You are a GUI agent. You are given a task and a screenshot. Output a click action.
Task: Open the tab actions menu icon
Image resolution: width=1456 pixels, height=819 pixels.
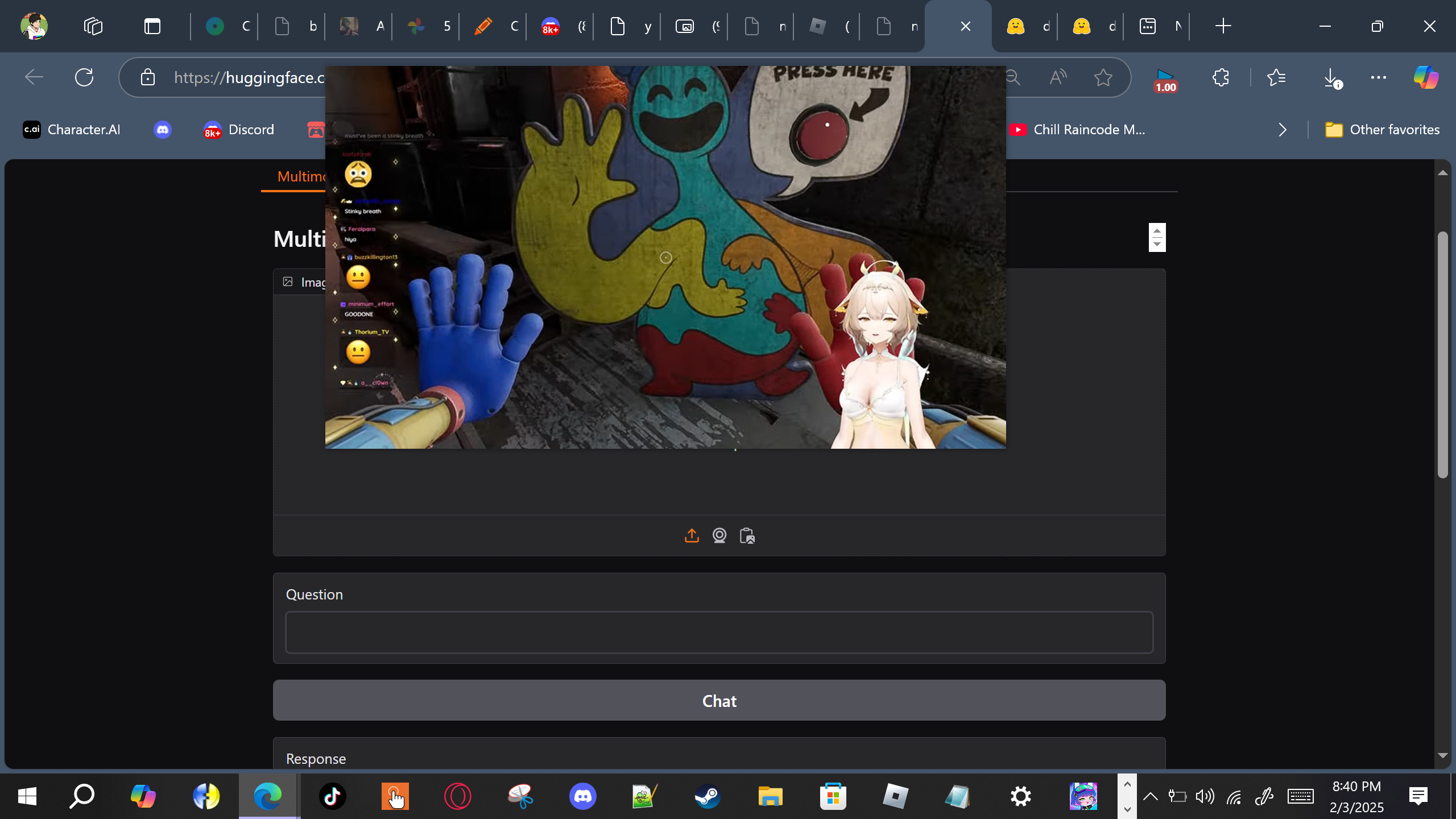pyautogui.click(x=152, y=26)
